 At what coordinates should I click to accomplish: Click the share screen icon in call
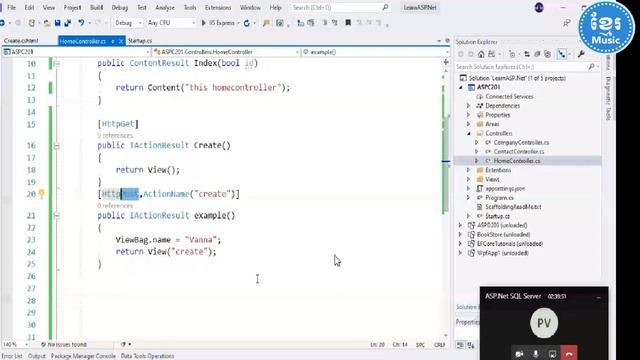pos(552,354)
